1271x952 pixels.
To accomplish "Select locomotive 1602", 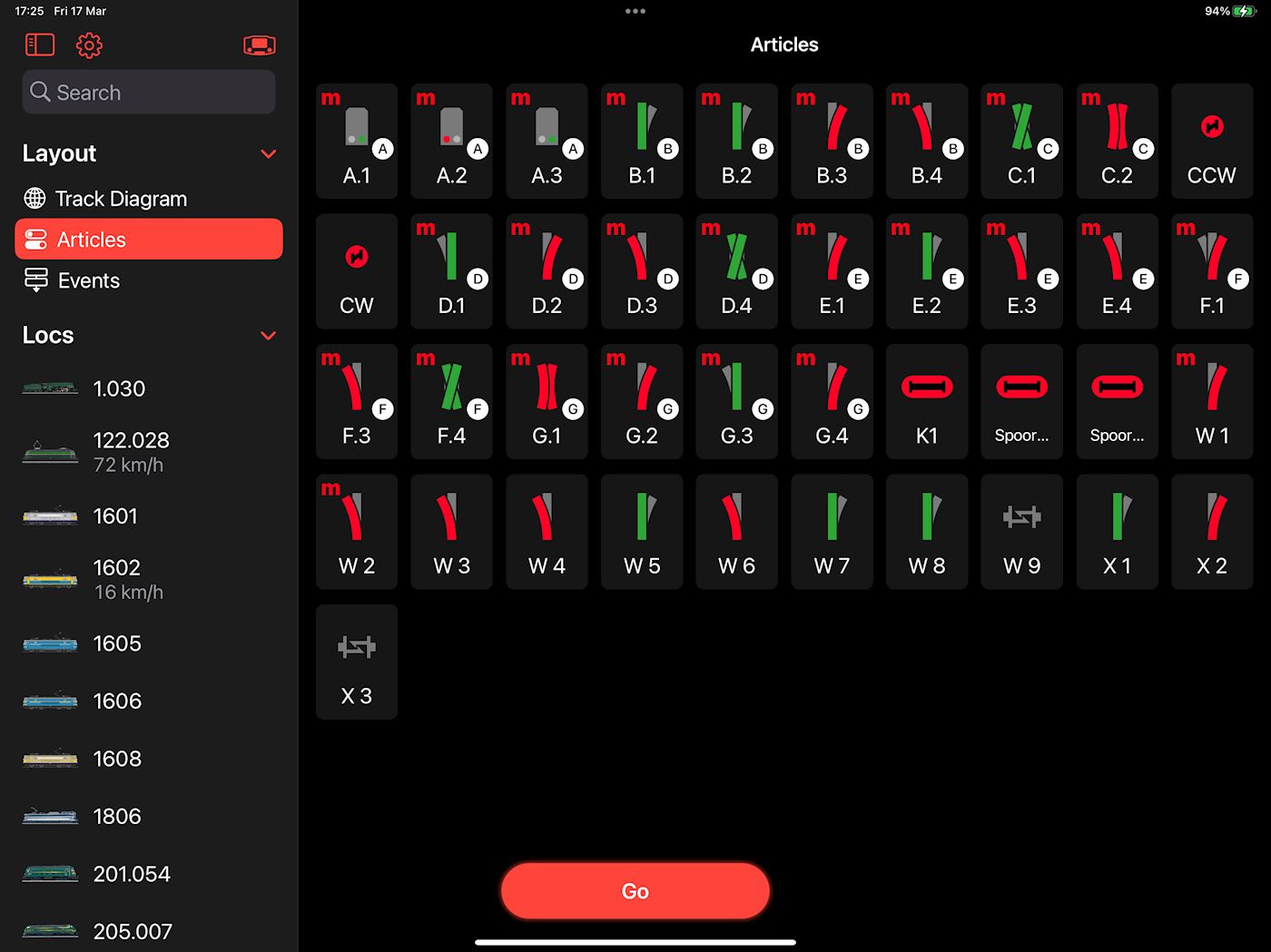I will click(x=149, y=579).
